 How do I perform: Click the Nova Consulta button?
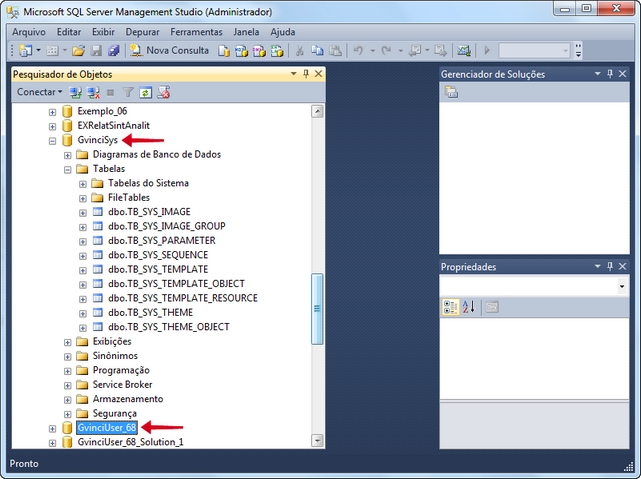(x=168, y=50)
